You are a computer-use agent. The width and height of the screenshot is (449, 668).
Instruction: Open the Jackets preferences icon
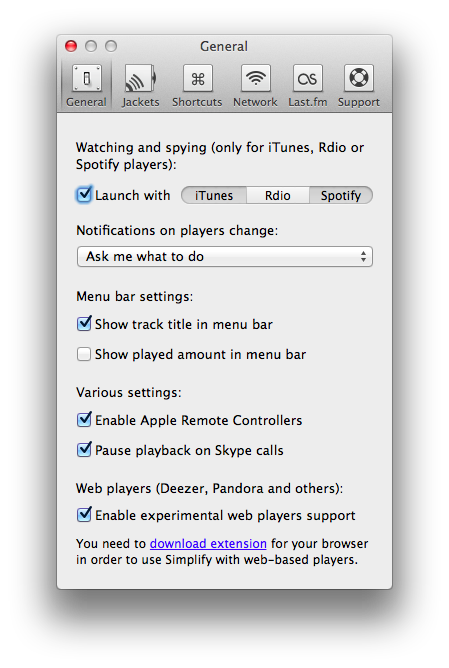[x=140, y=78]
